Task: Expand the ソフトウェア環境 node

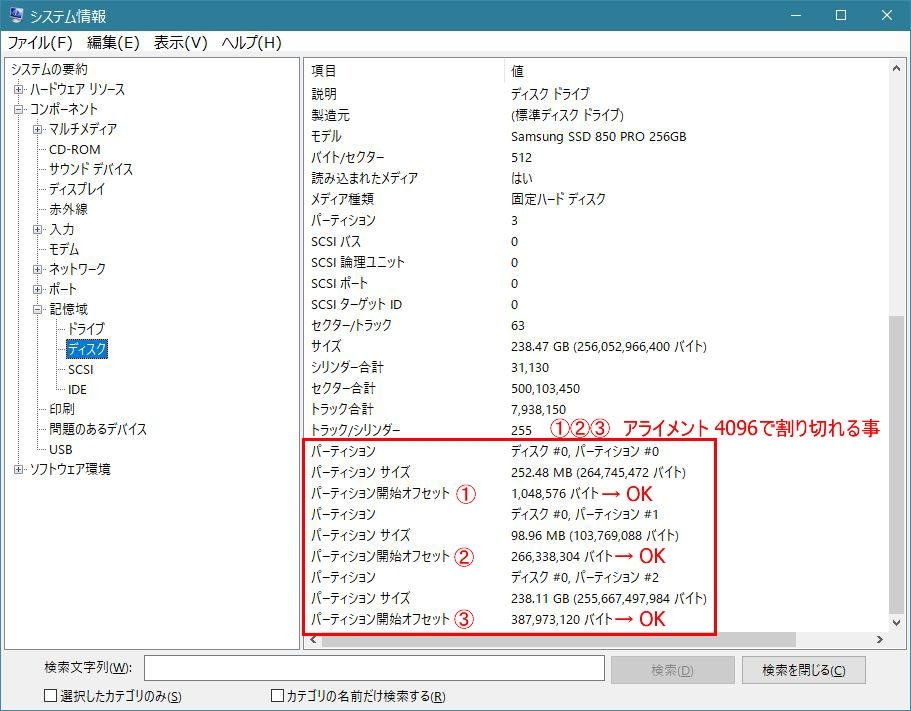Action: (x=19, y=469)
